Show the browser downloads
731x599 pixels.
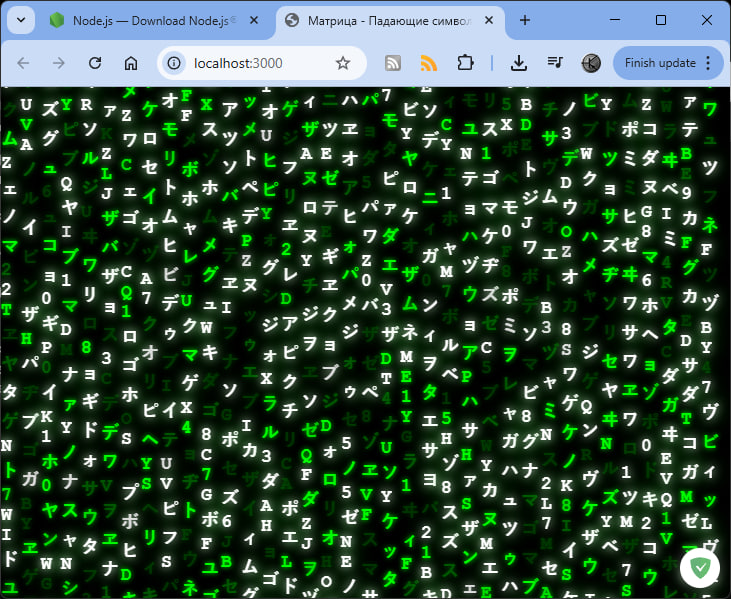(x=519, y=63)
